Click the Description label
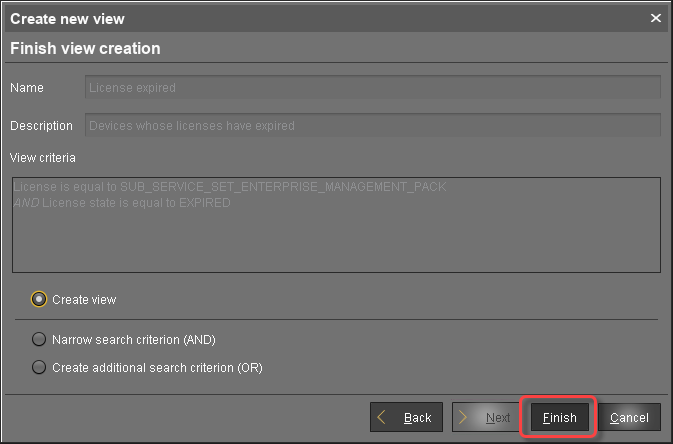 41,126
